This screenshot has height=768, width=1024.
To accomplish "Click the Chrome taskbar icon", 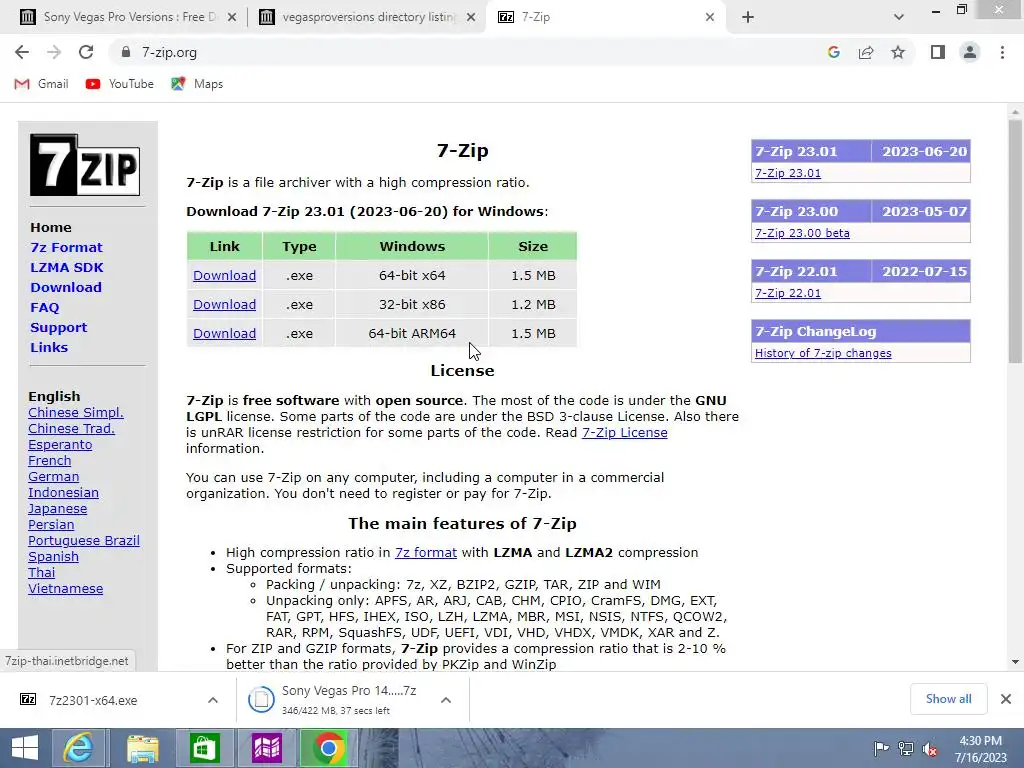I will [328, 748].
